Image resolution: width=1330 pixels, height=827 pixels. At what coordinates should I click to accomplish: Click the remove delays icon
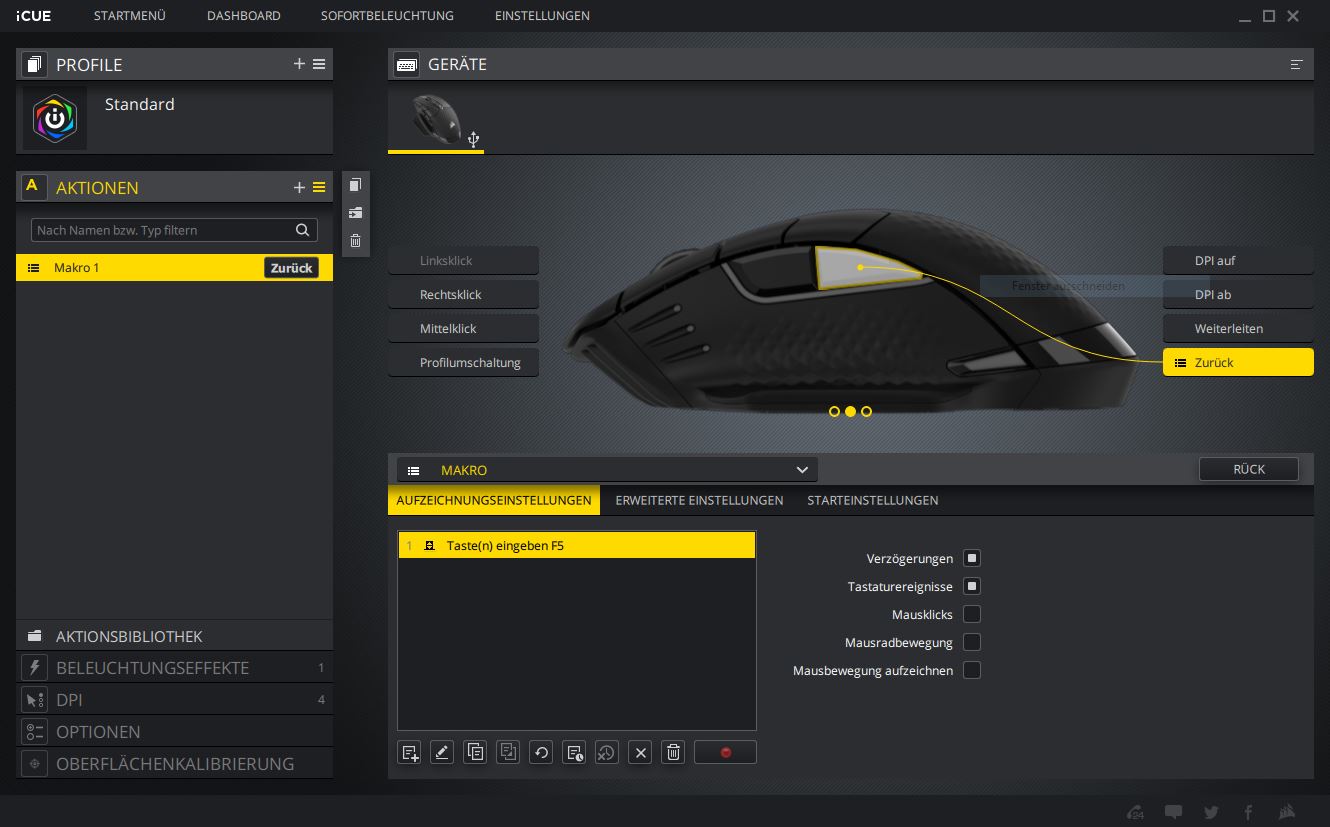click(607, 753)
